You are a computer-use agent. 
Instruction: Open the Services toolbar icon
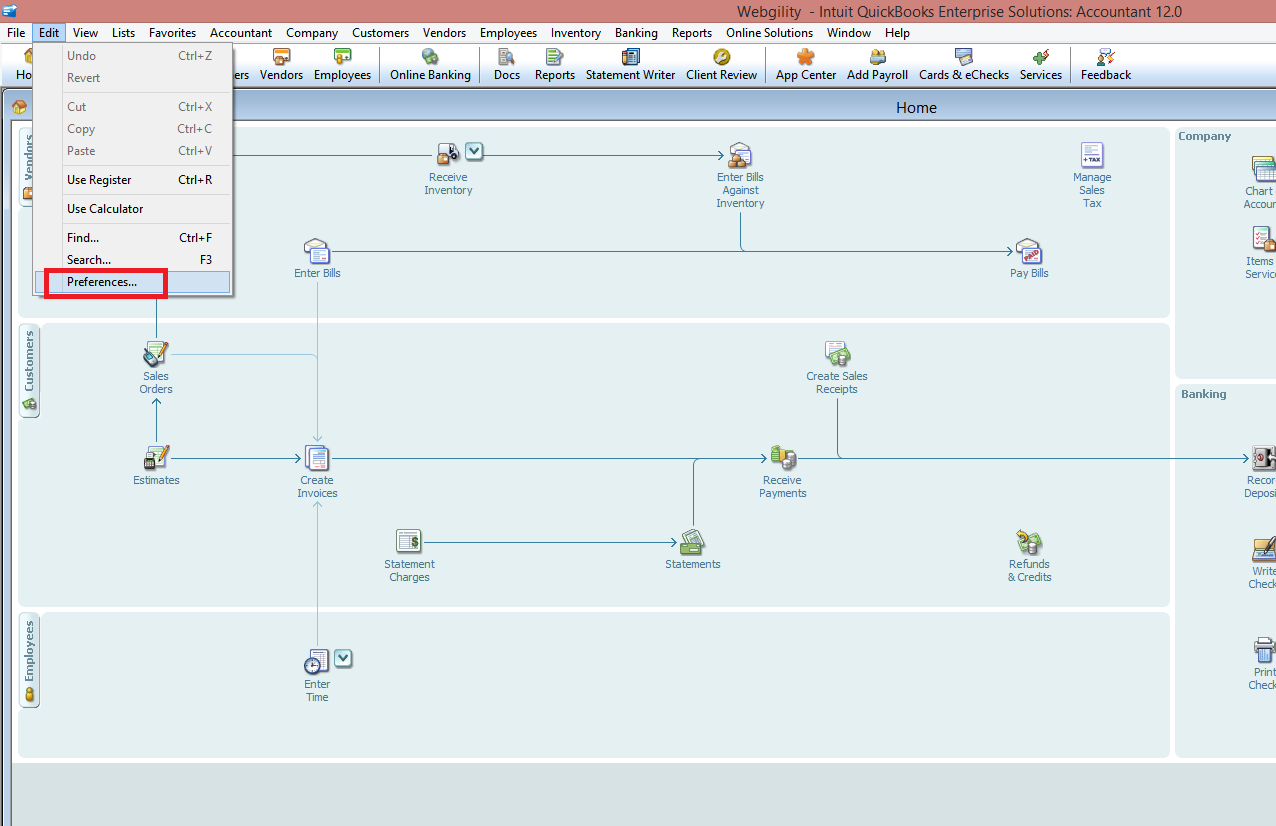click(x=1041, y=65)
